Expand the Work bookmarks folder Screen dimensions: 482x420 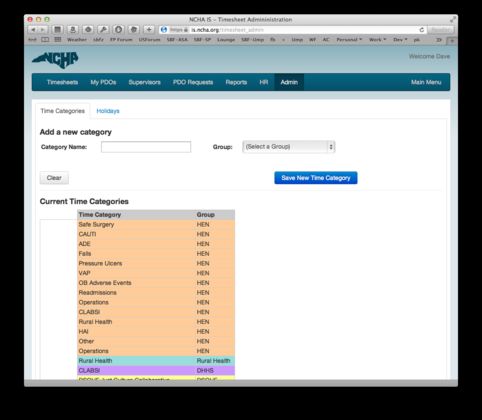tap(377, 40)
